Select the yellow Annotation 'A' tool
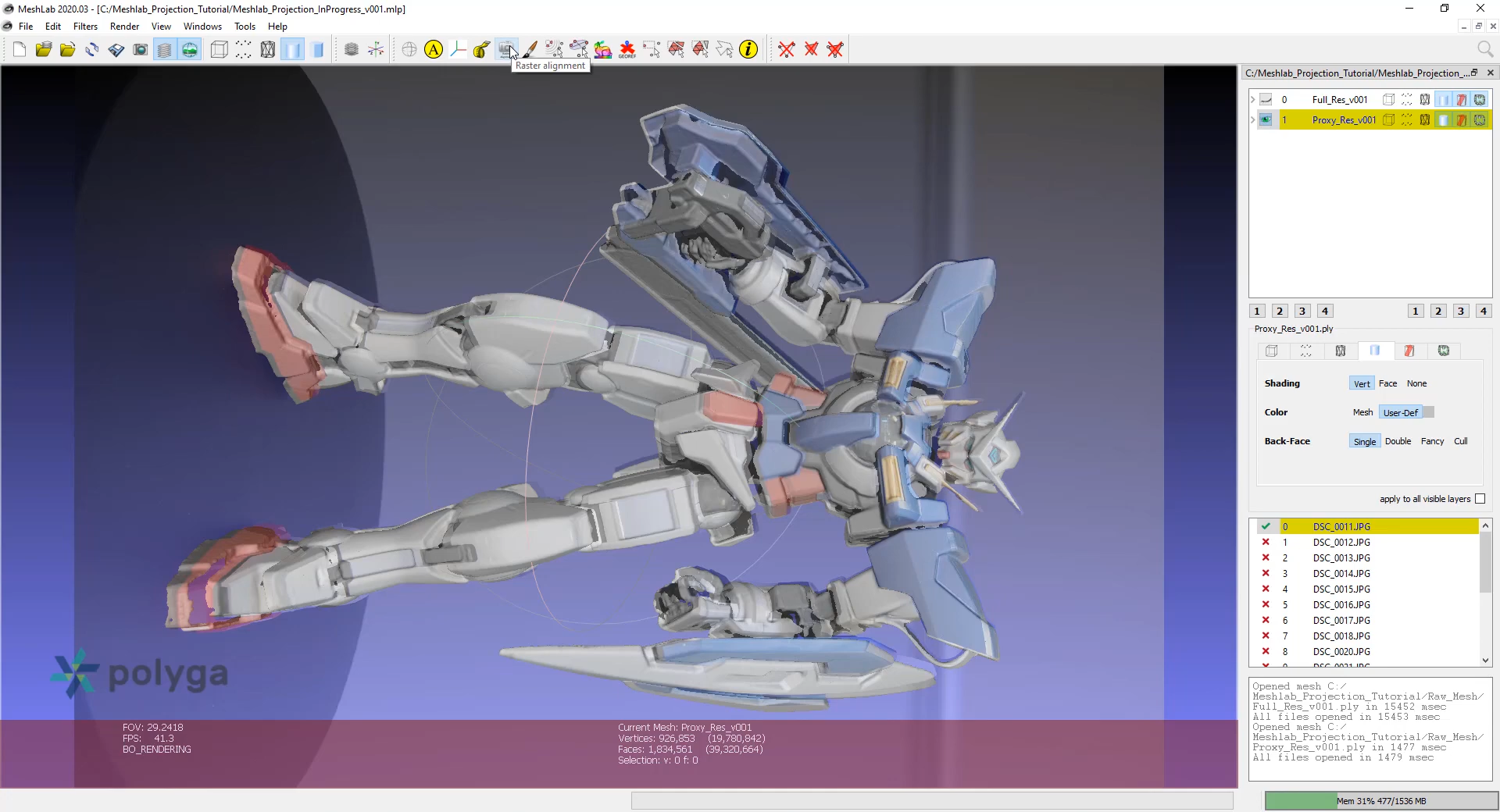 click(x=434, y=50)
